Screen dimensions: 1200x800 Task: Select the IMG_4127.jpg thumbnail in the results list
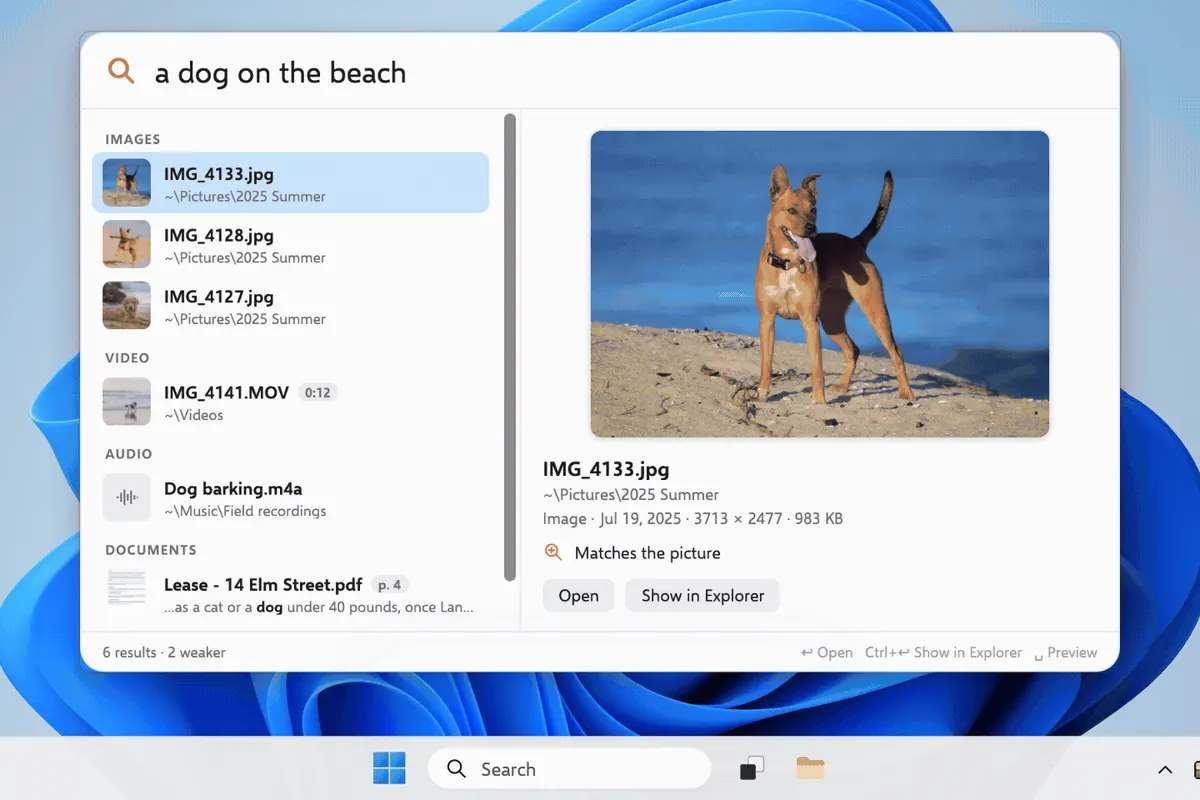pyautogui.click(x=127, y=306)
